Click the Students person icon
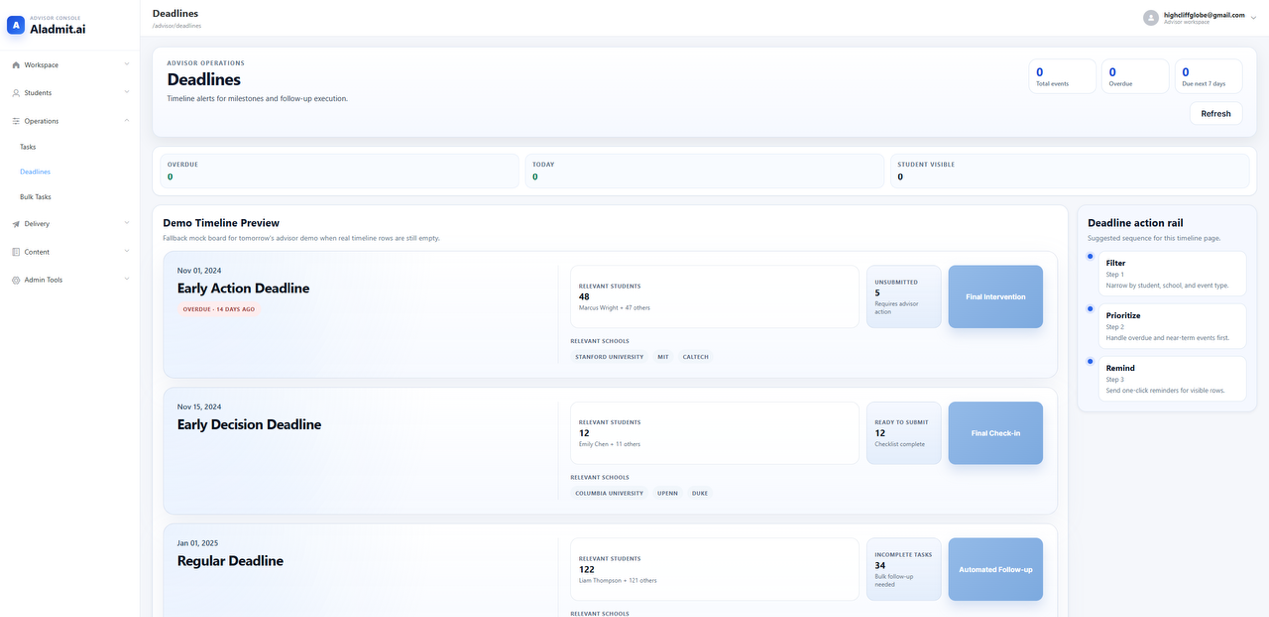The image size is (1269, 617). coord(15,92)
